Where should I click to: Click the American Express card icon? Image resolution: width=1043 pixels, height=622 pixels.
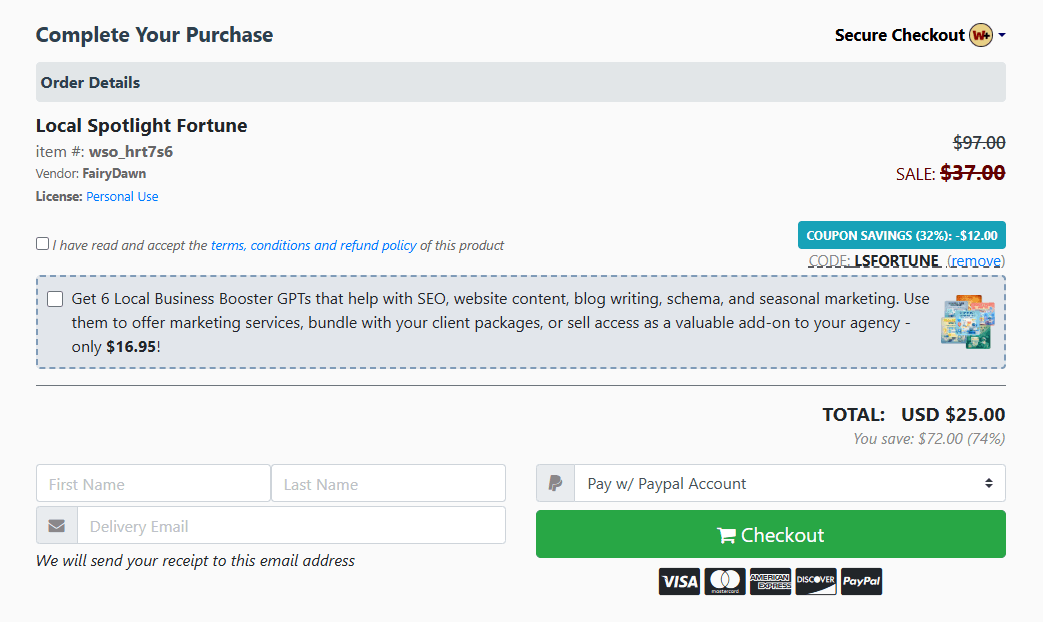[x=770, y=581]
